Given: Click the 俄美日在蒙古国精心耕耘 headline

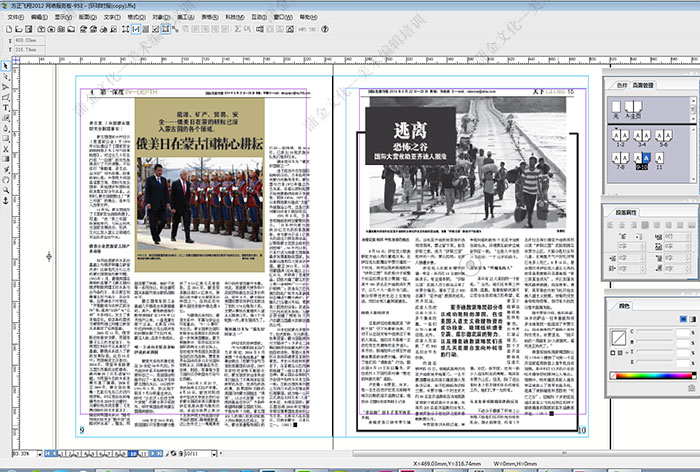Looking at the screenshot, I should click(x=200, y=144).
